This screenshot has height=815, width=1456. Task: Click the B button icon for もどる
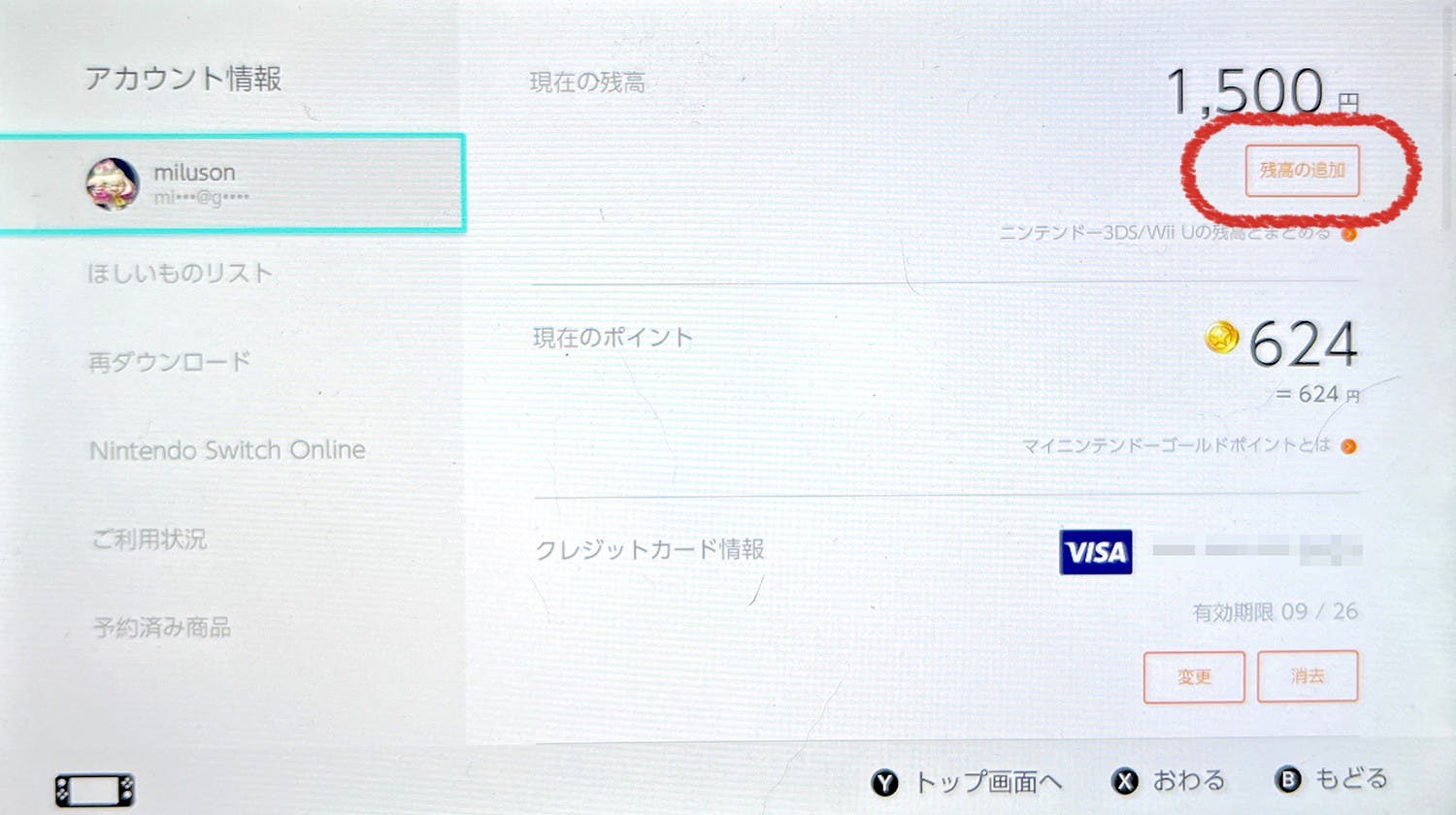[x=1287, y=779]
